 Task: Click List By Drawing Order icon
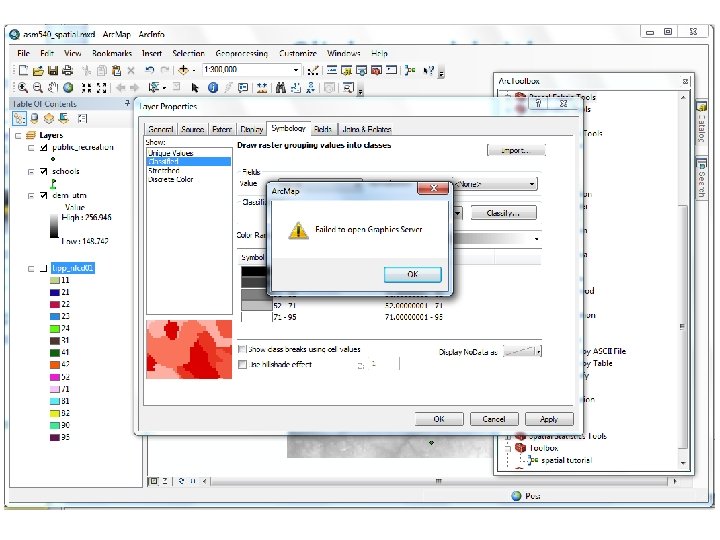pyautogui.click(x=19, y=118)
